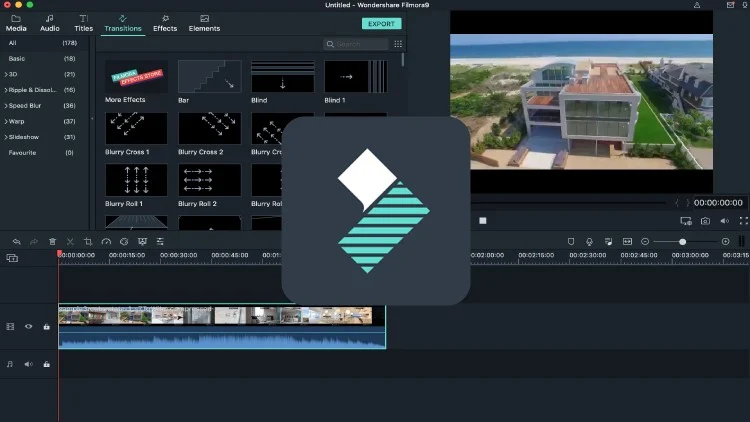Click the EXPORT button
750x422 pixels.
click(x=381, y=23)
